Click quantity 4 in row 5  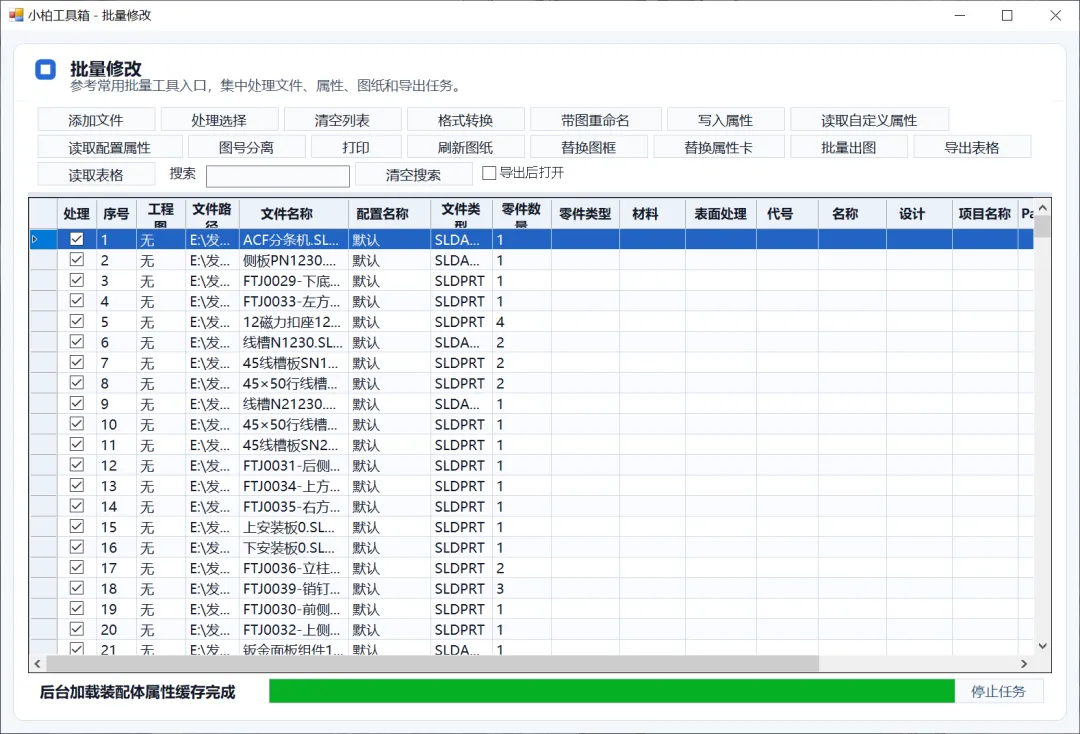tap(521, 322)
